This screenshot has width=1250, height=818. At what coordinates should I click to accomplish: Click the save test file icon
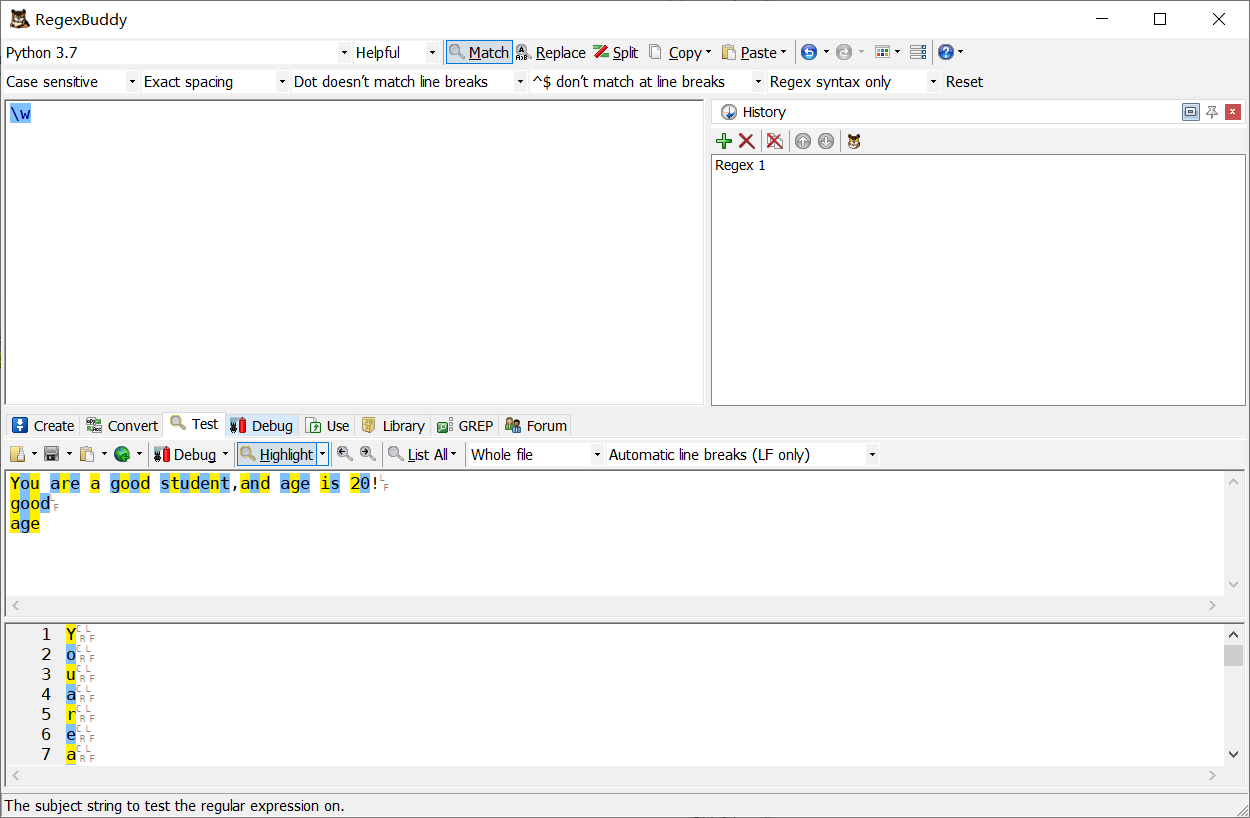coord(52,454)
